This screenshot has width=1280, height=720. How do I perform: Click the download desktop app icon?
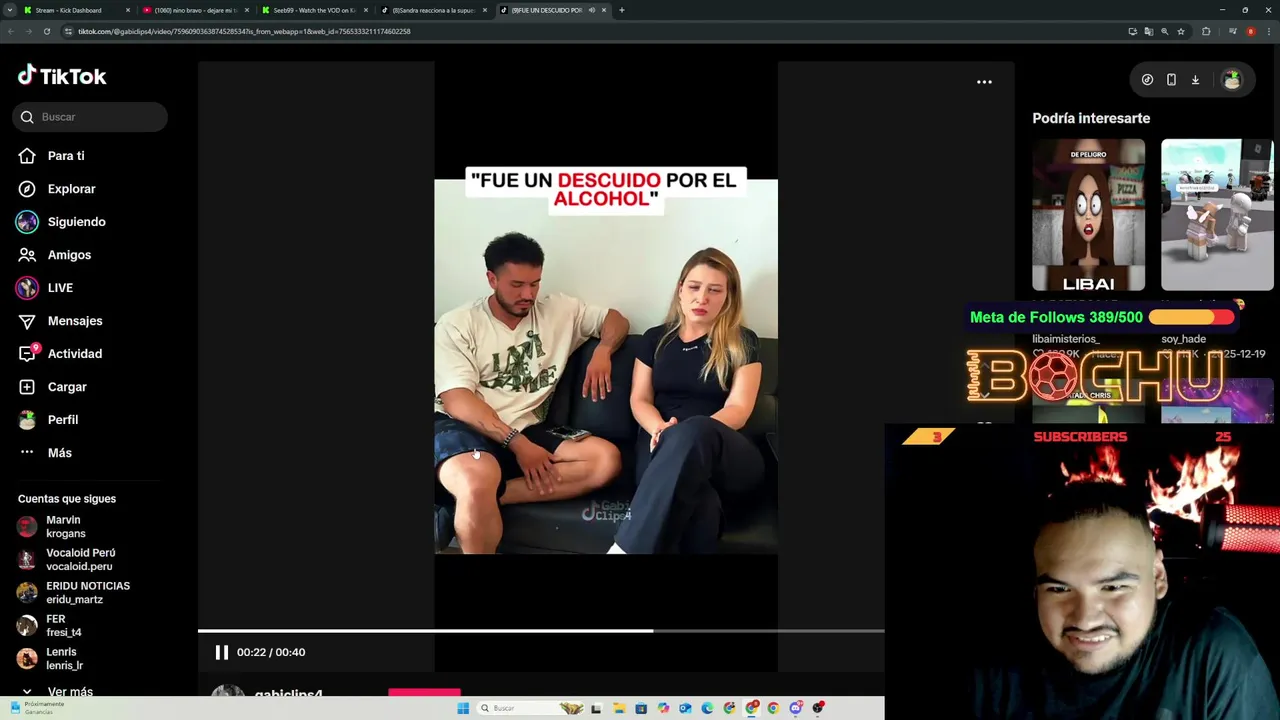coord(1195,80)
